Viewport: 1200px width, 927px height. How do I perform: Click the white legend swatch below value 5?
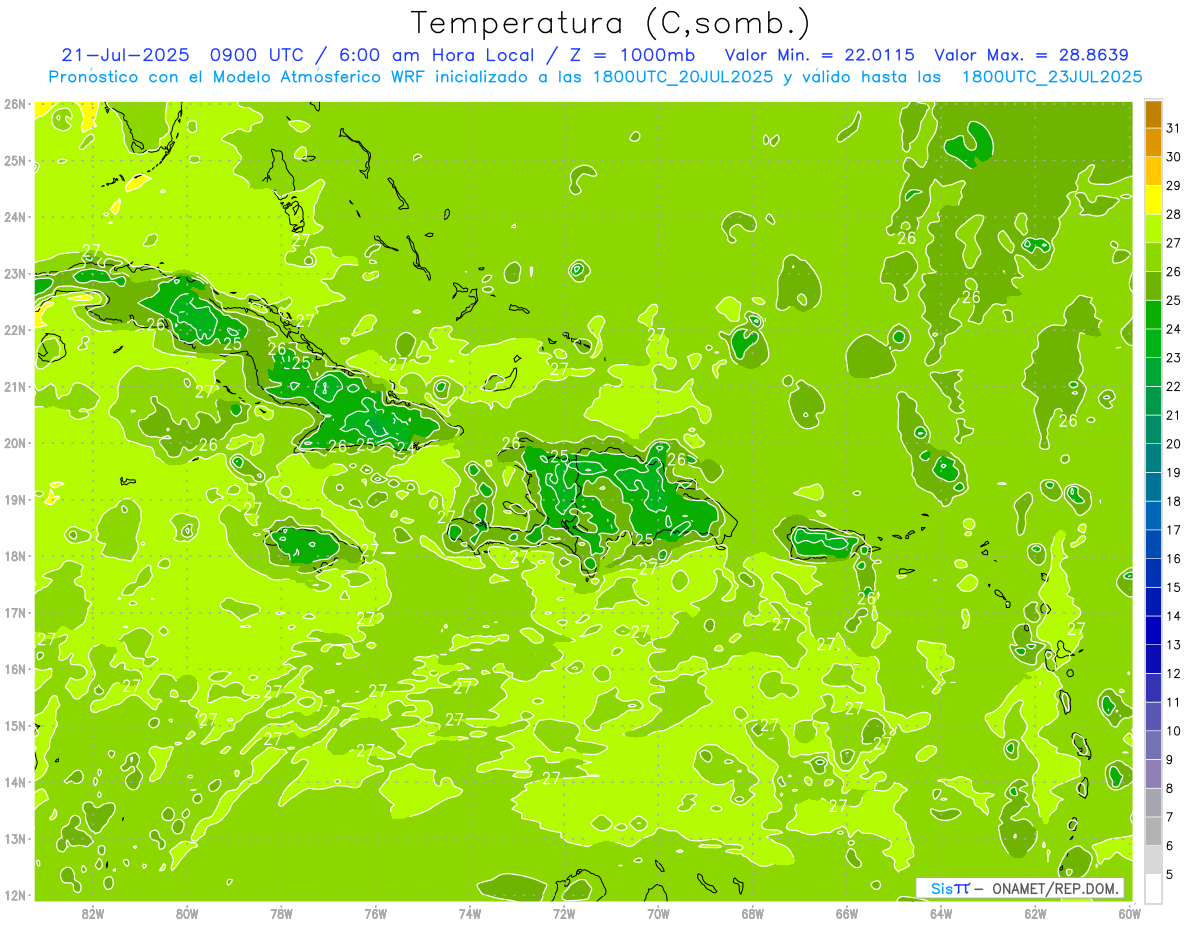click(x=1153, y=887)
